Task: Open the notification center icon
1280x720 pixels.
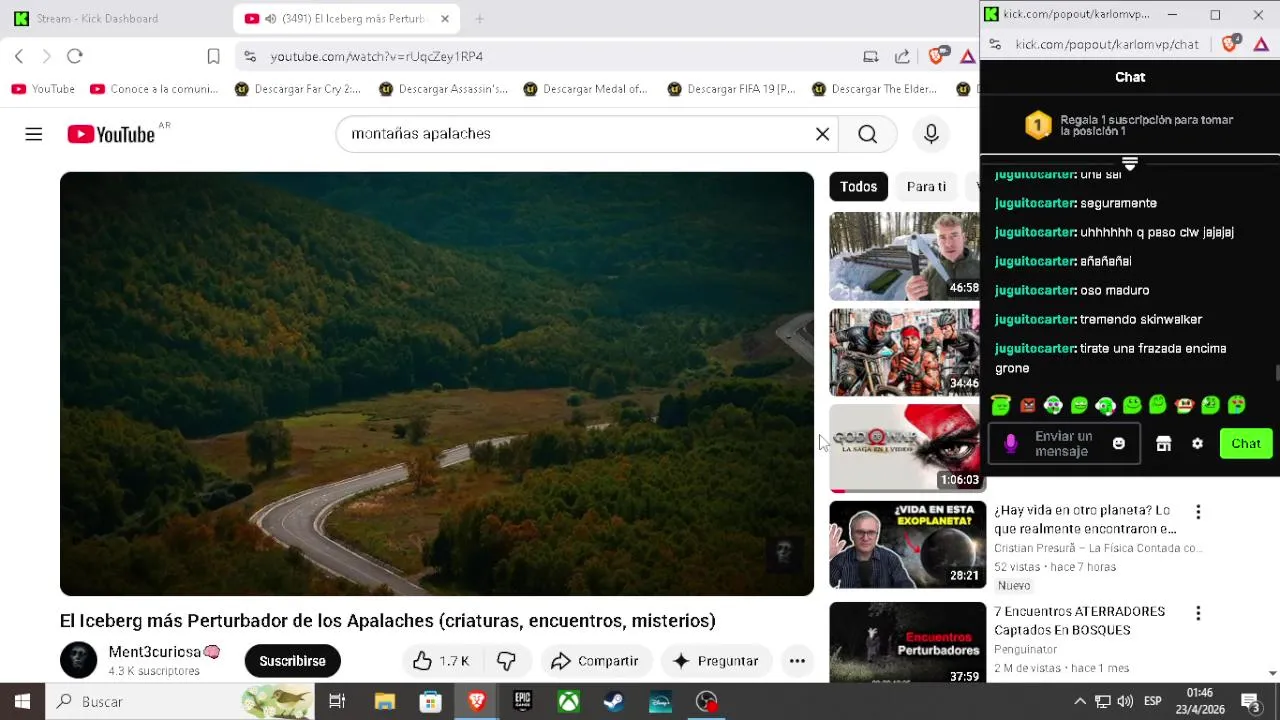Action: (x=1250, y=702)
